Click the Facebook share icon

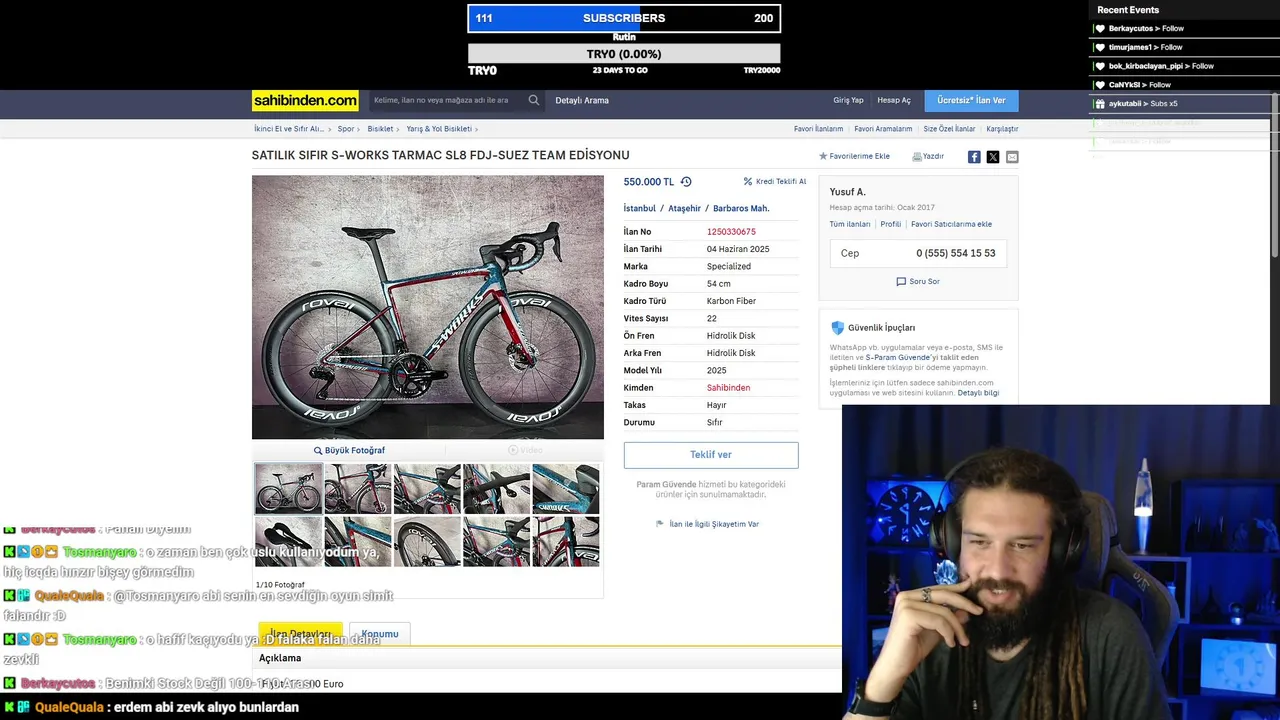pos(974,157)
